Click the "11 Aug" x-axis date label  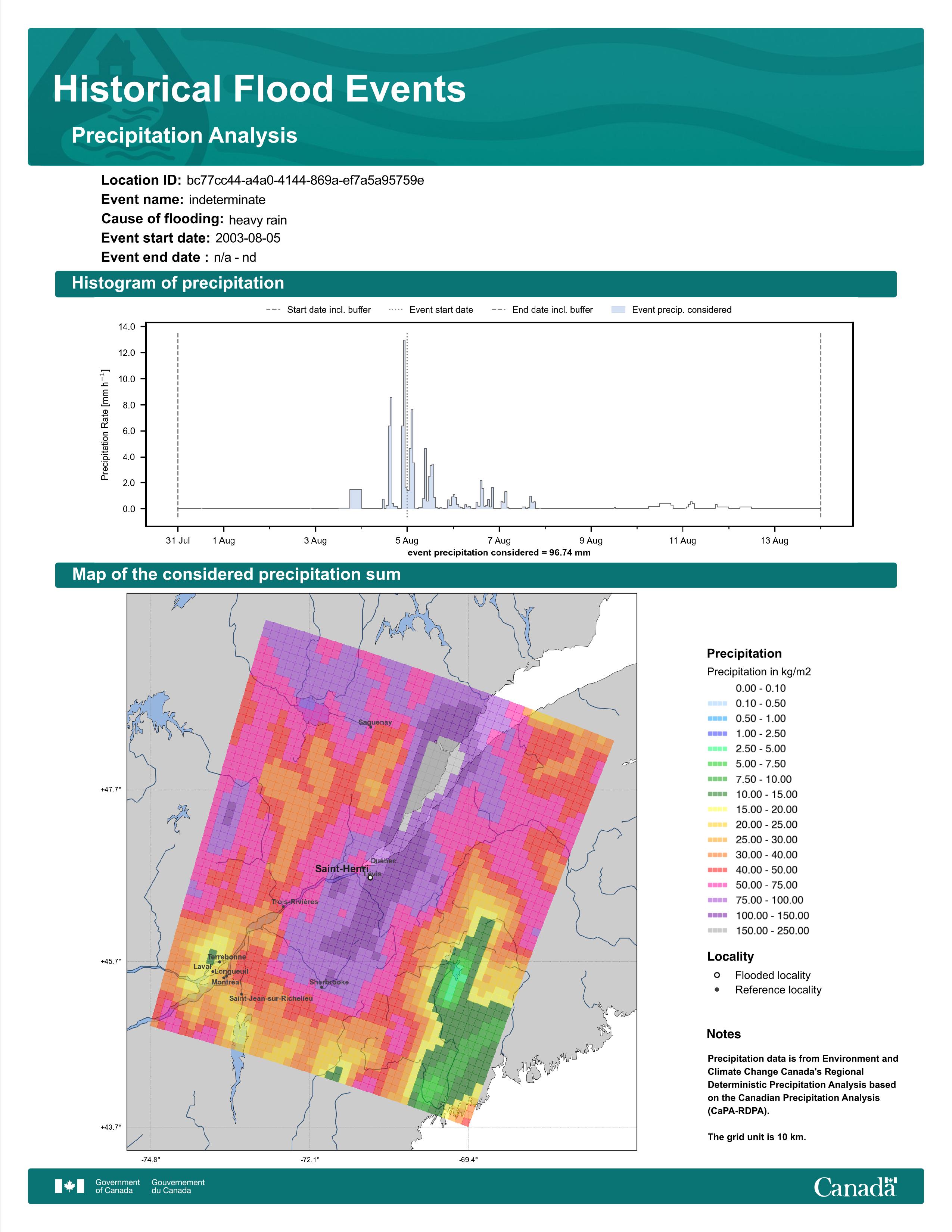click(682, 541)
